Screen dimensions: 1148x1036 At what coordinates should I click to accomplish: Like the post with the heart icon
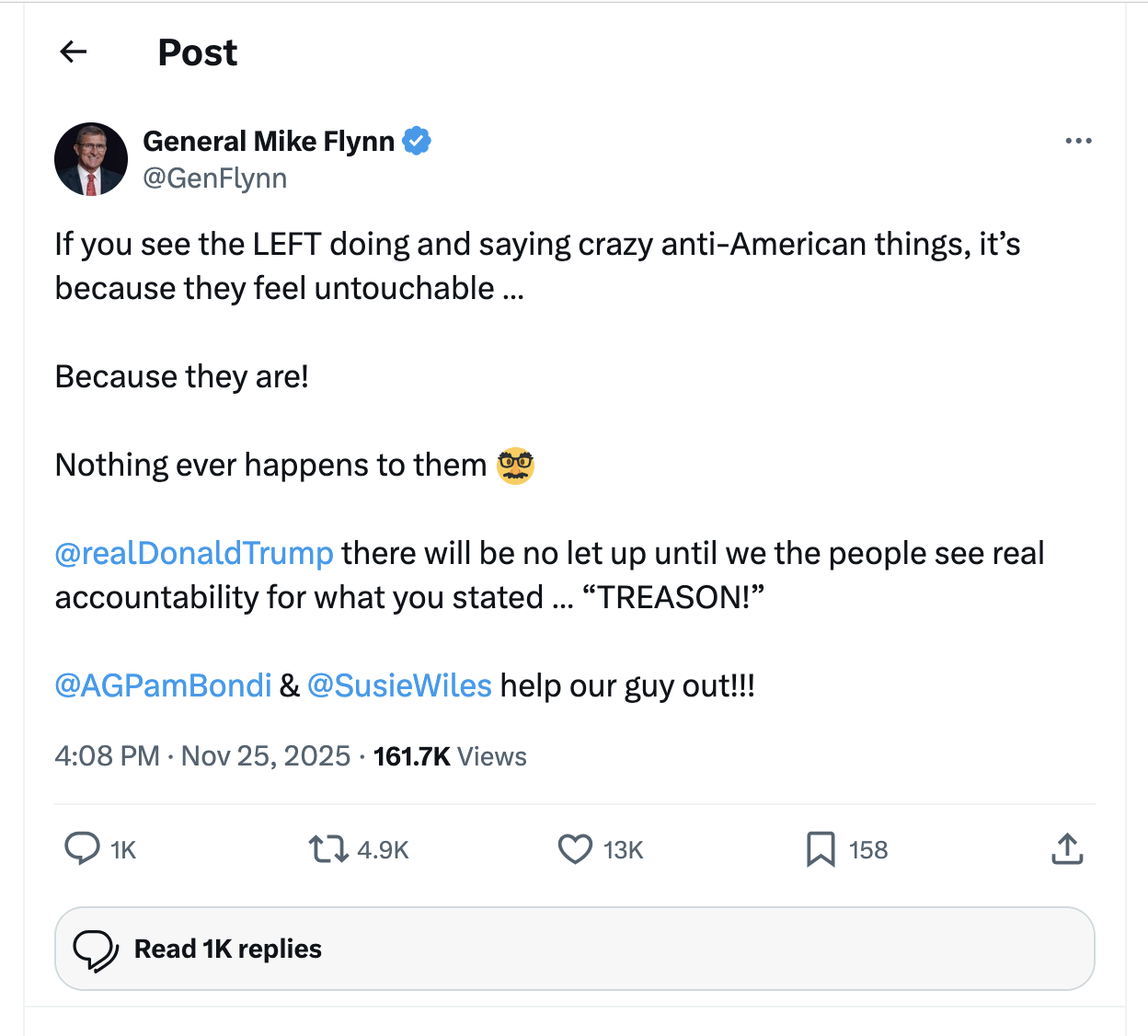[x=575, y=848]
